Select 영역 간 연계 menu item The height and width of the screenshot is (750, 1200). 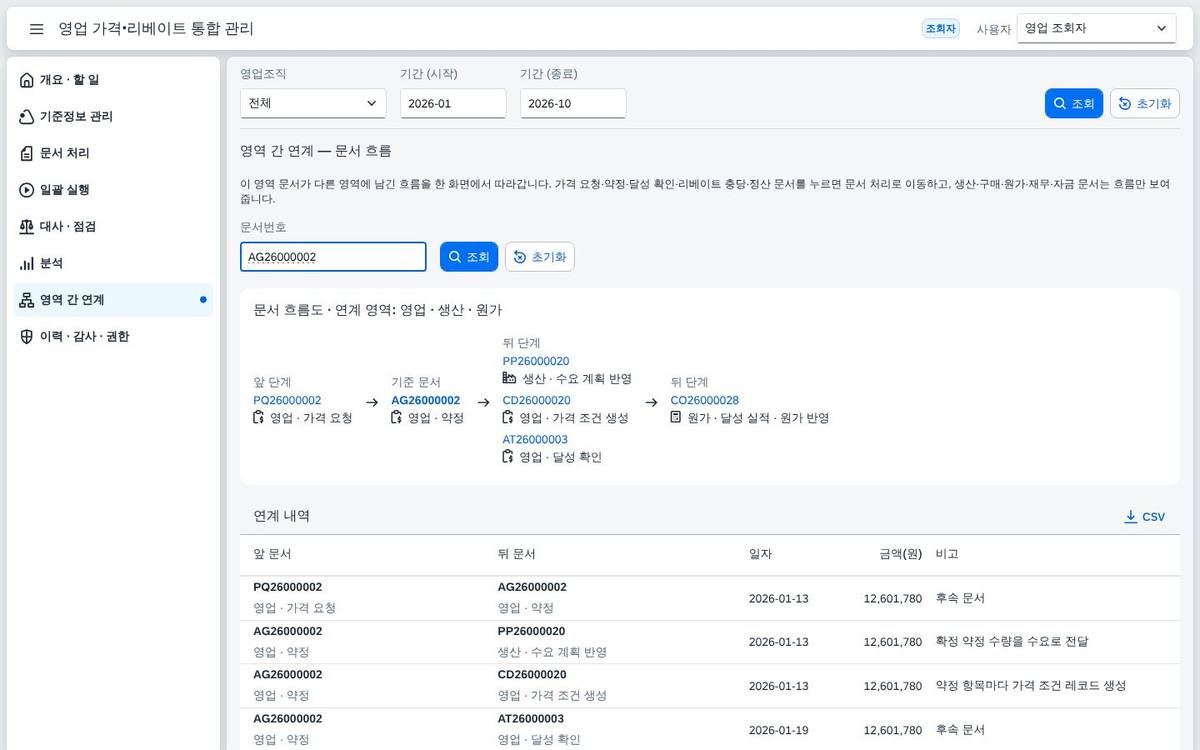[113, 300]
